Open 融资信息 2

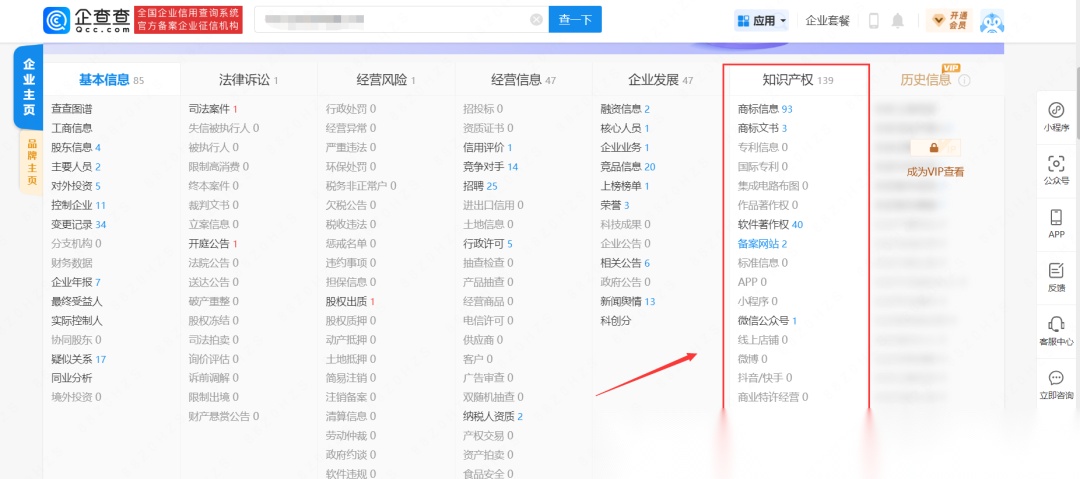pyautogui.click(x=625, y=109)
